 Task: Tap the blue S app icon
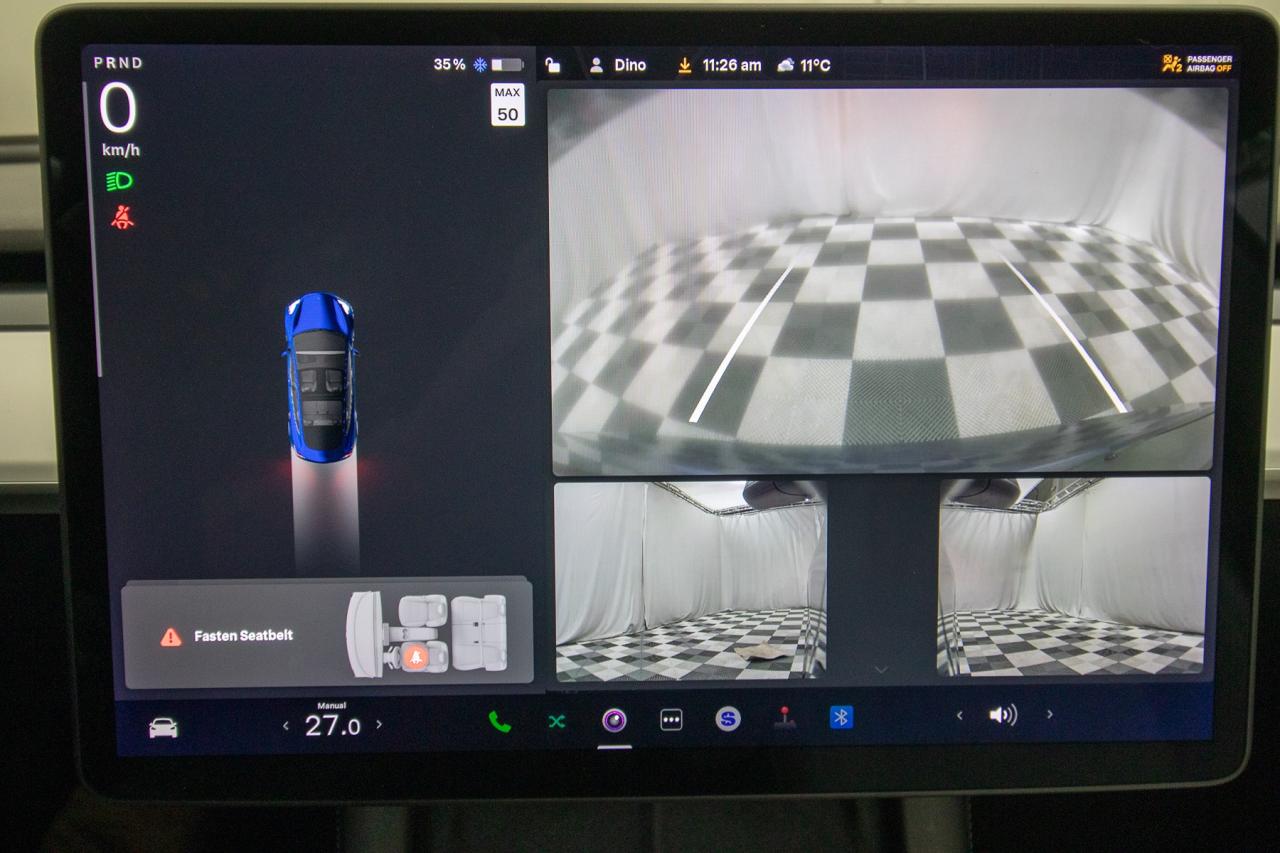[728, 719]
